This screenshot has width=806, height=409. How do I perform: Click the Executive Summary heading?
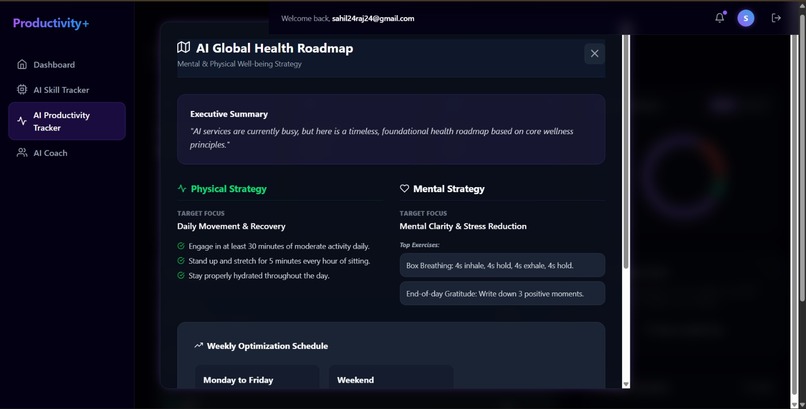pos(229,114)
